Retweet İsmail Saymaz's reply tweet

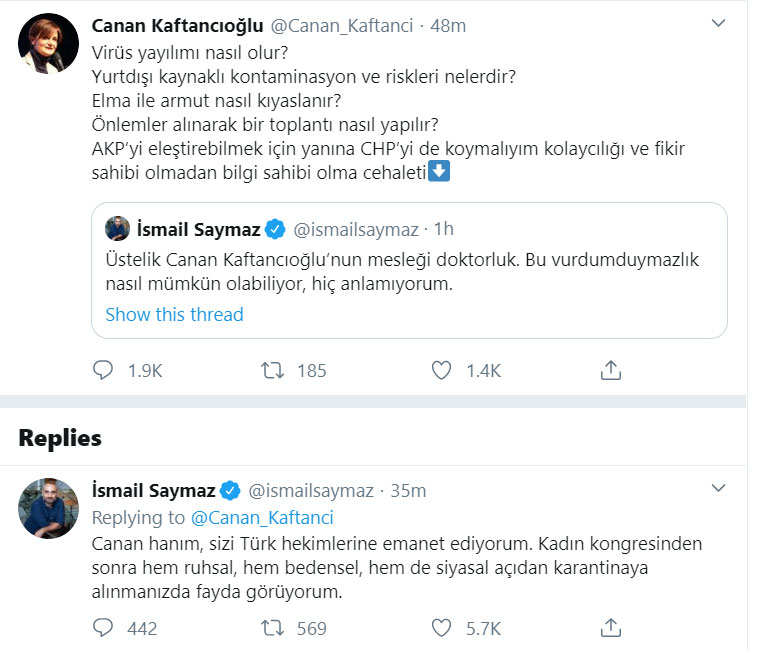pos(272,628)
